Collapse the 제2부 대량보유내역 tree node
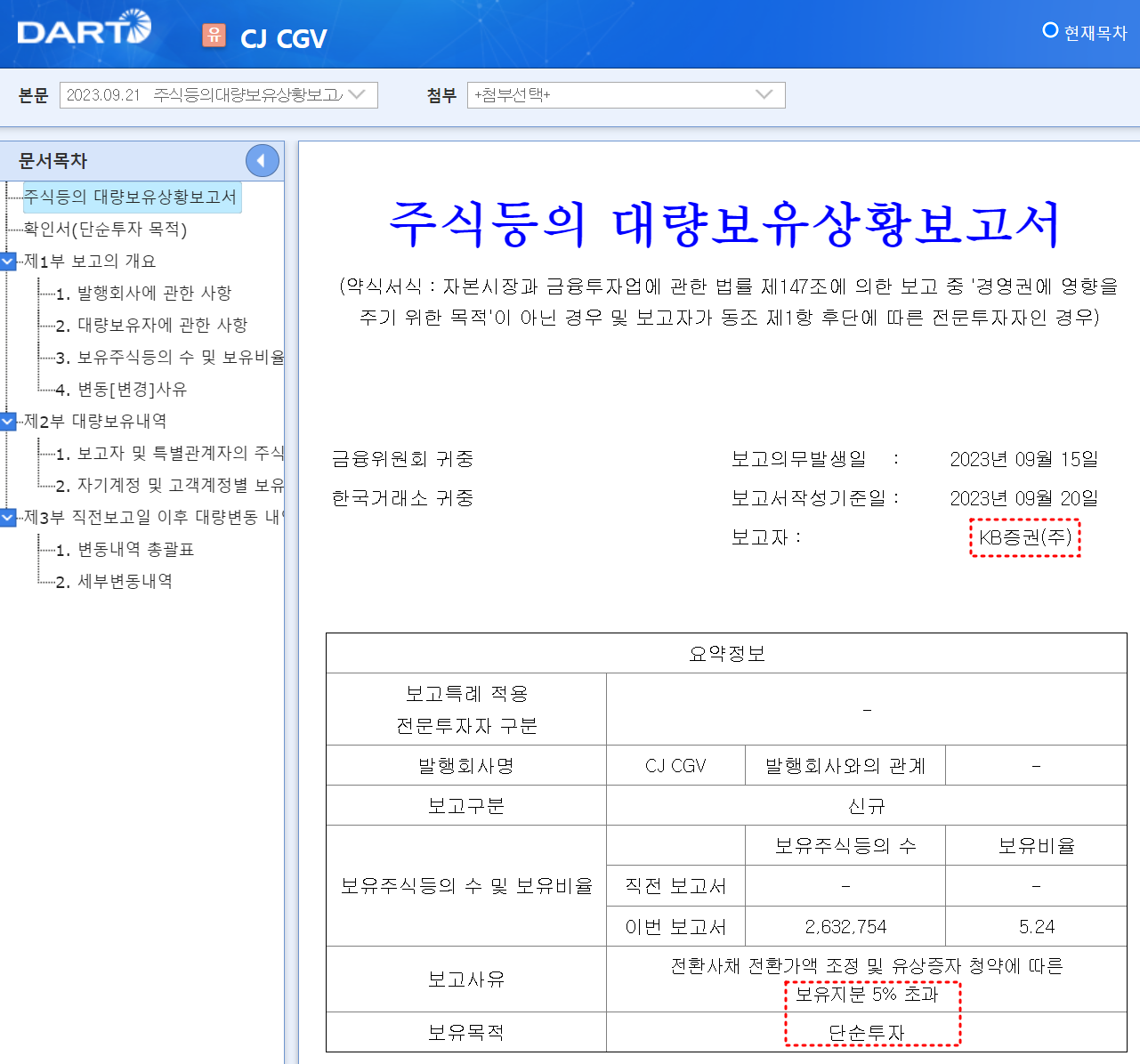The height and width of the screenshot is (1064, 1140). point(9,422)
